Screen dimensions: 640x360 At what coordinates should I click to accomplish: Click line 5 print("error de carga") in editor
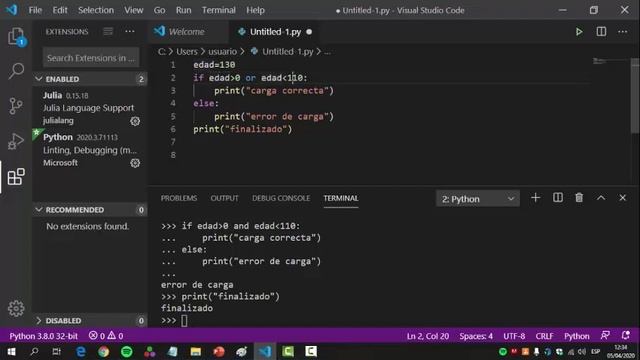point(274,116)
